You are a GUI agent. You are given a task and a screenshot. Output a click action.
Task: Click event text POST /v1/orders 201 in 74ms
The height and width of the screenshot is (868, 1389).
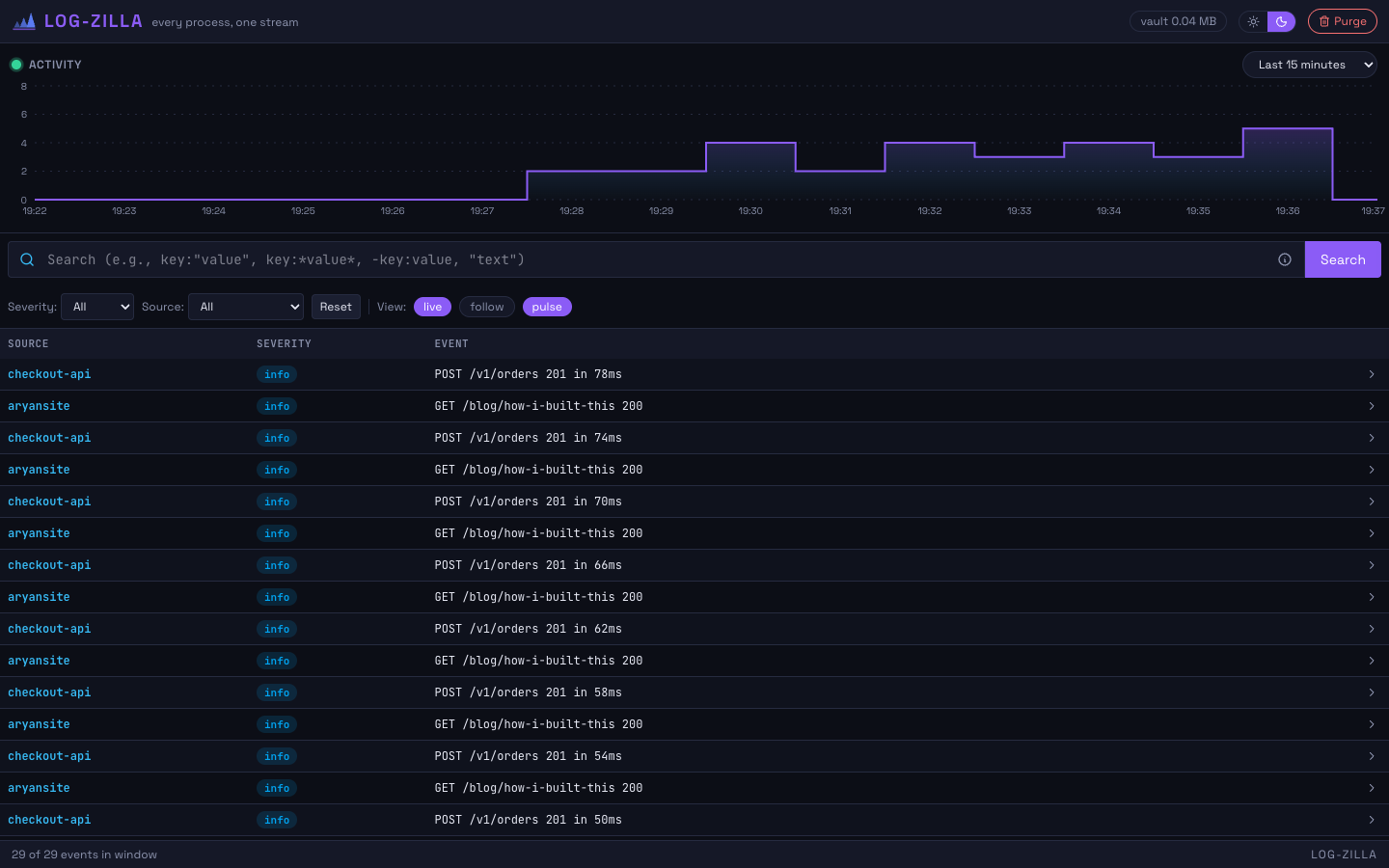(x=529, y=438)
